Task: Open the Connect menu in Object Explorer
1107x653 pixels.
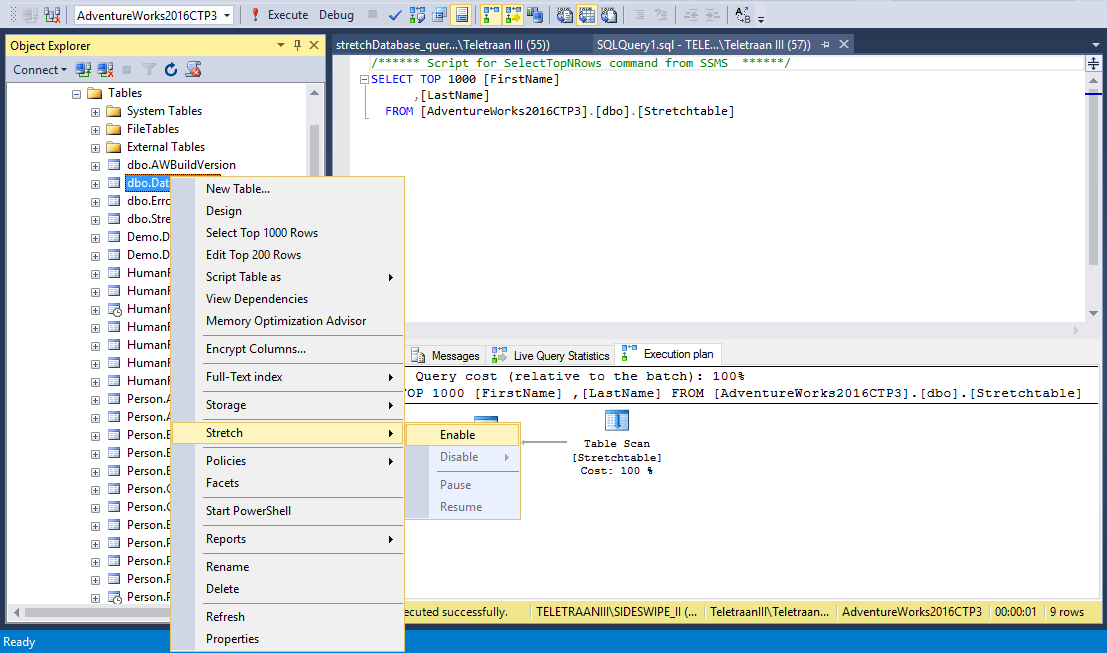Action: (40, 69)
